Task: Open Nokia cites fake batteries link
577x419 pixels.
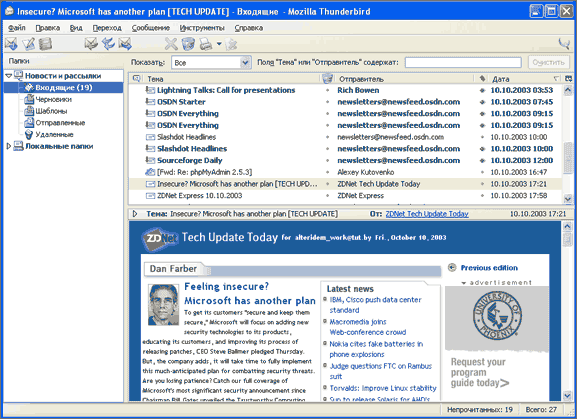Action: 376,349
